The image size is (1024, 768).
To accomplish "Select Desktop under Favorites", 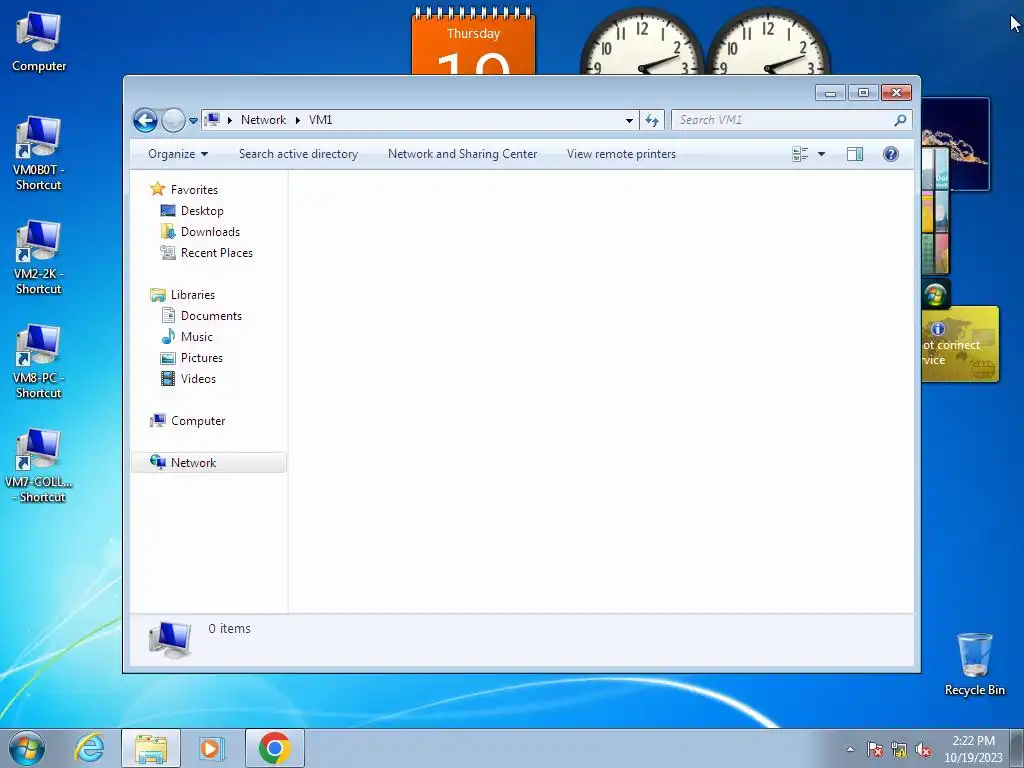I will [x=202, y=210].
